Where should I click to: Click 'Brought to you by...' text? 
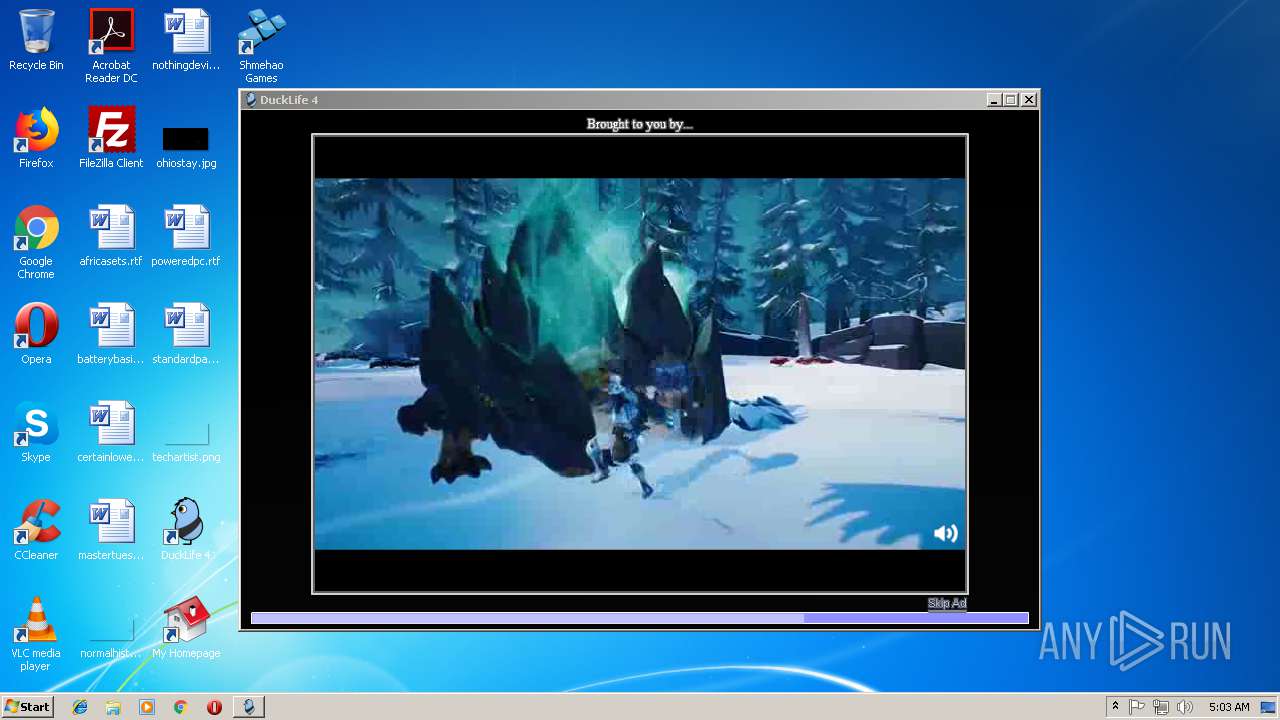tap(640, 124)
